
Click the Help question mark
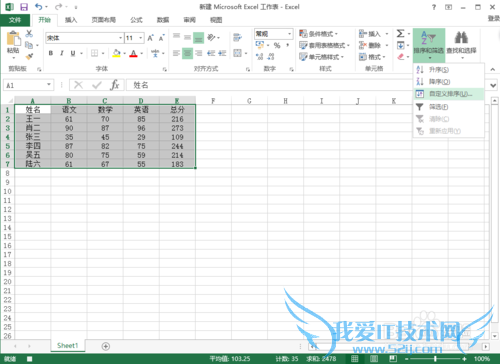[434, 7]
